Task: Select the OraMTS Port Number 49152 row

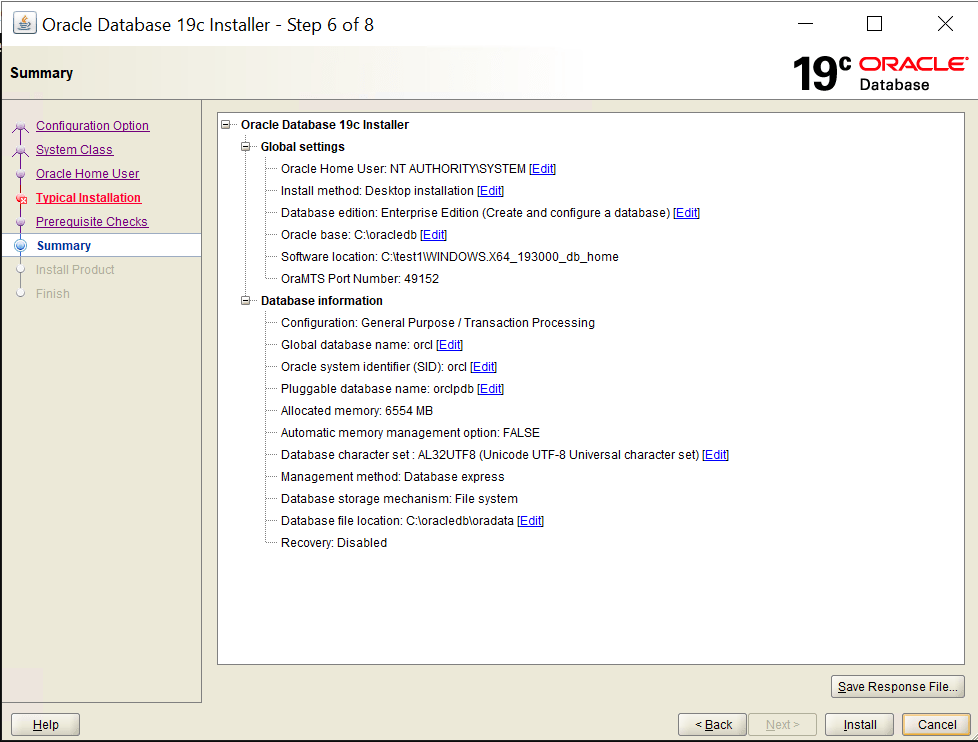Action: pos(360,279)
